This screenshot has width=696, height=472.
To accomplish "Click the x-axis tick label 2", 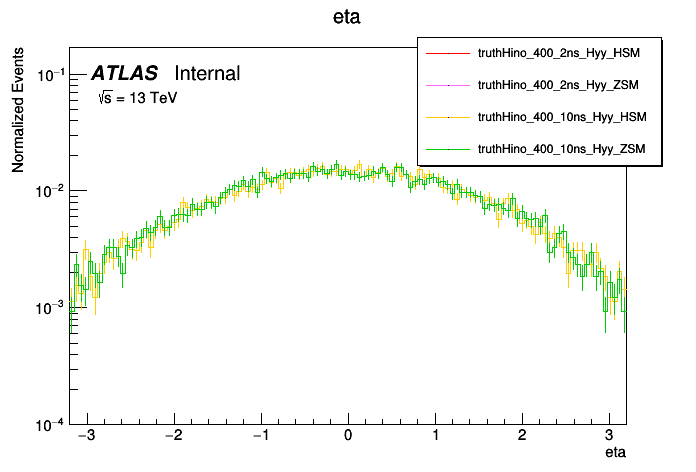I will point(522,436).
